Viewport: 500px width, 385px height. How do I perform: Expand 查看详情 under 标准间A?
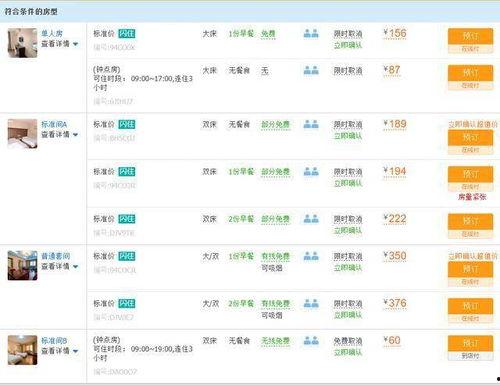(60, 134)
